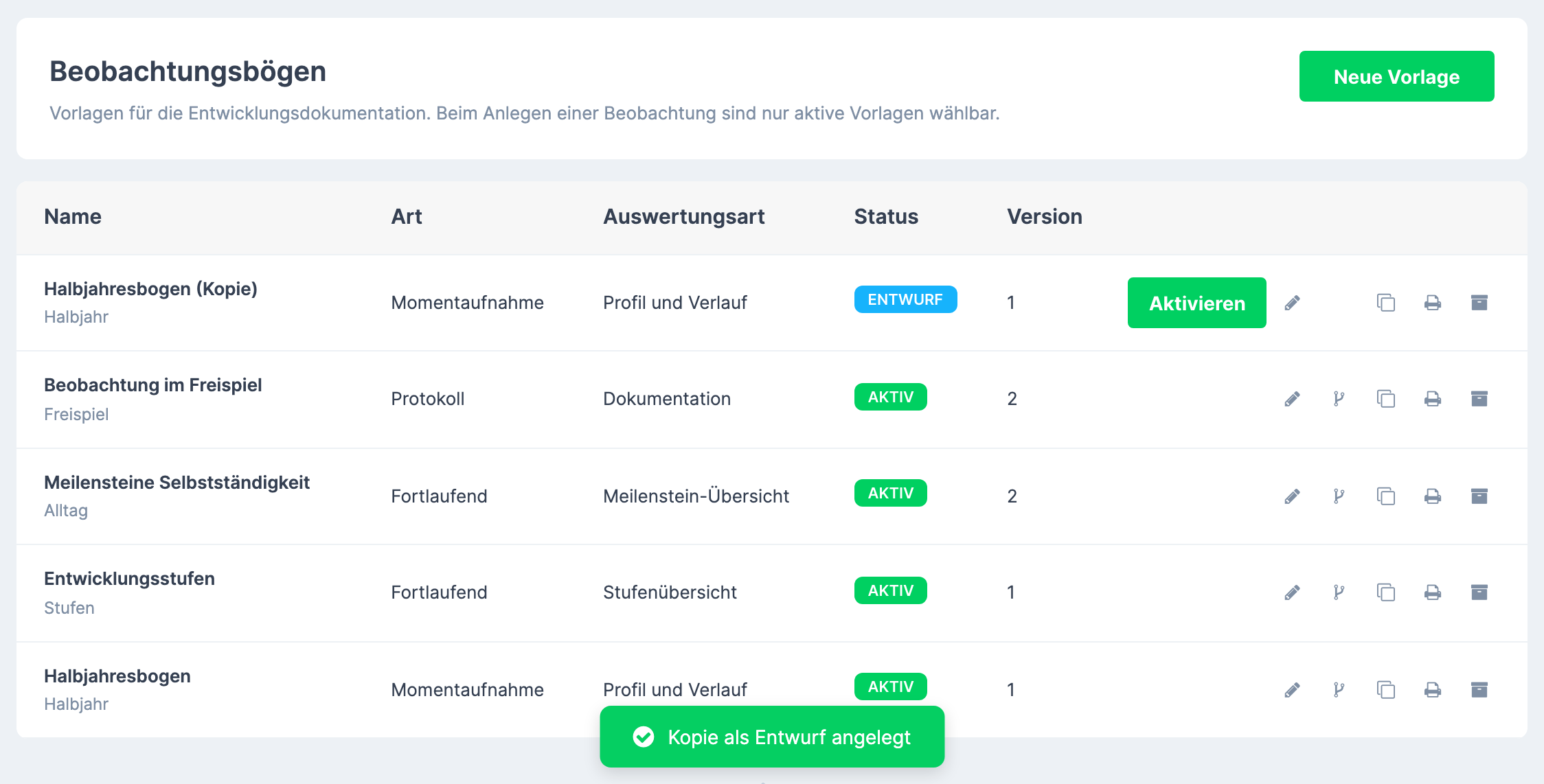Print the Beobachtung im Freispiel template

coord(1433,399)
